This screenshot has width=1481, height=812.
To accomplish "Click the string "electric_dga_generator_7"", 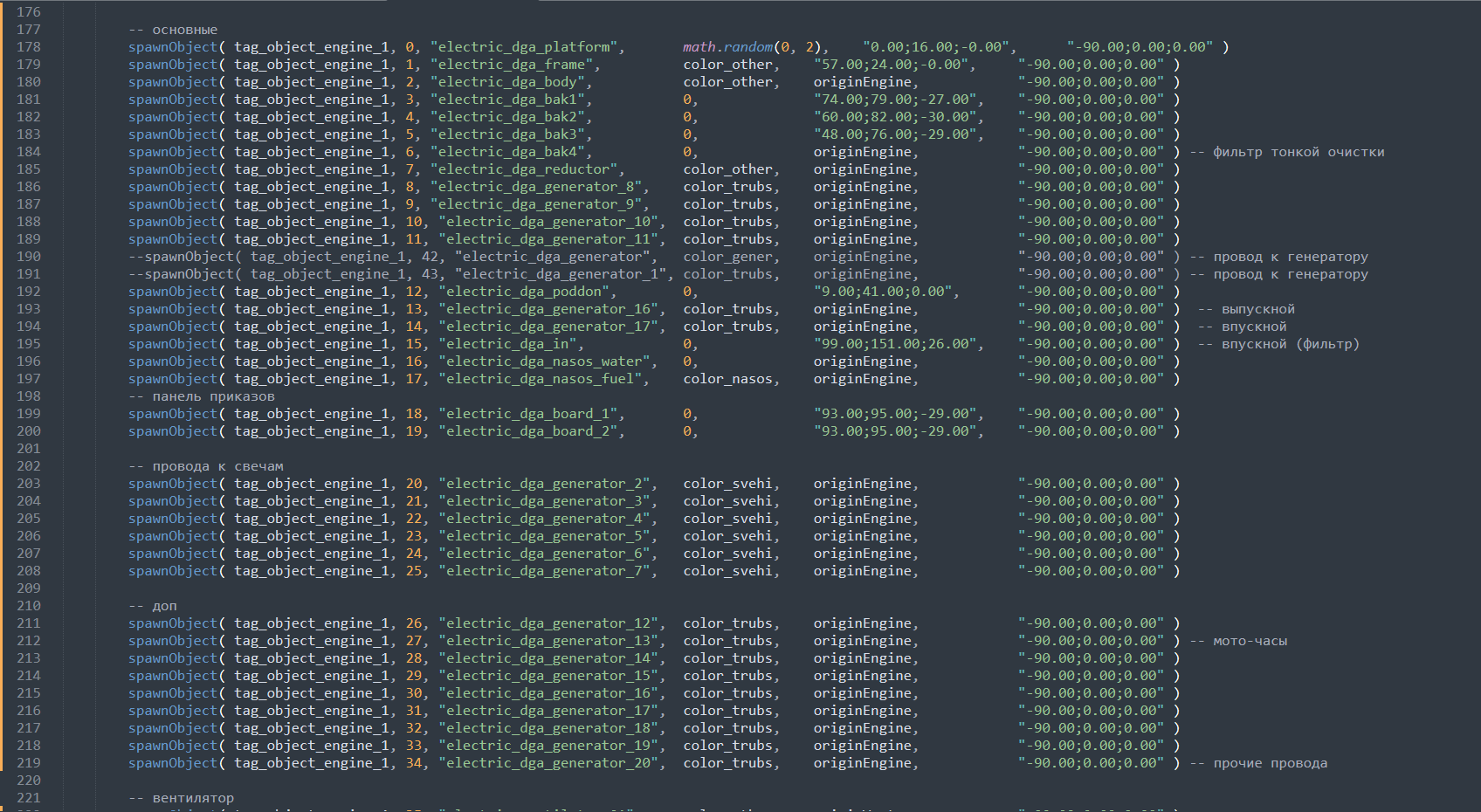I will [x=545, y=571].
